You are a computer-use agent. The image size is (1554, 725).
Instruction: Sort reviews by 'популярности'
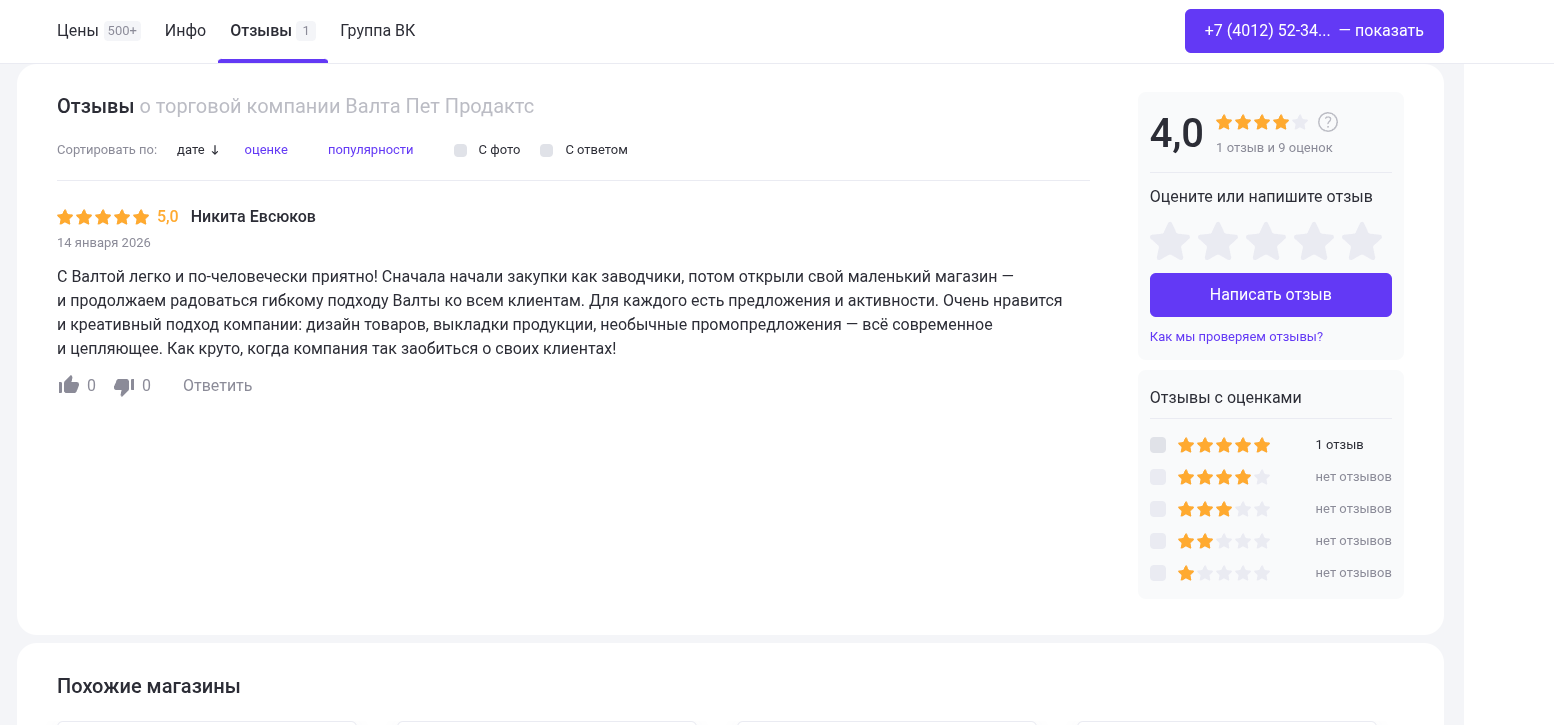tap(371, 150)
